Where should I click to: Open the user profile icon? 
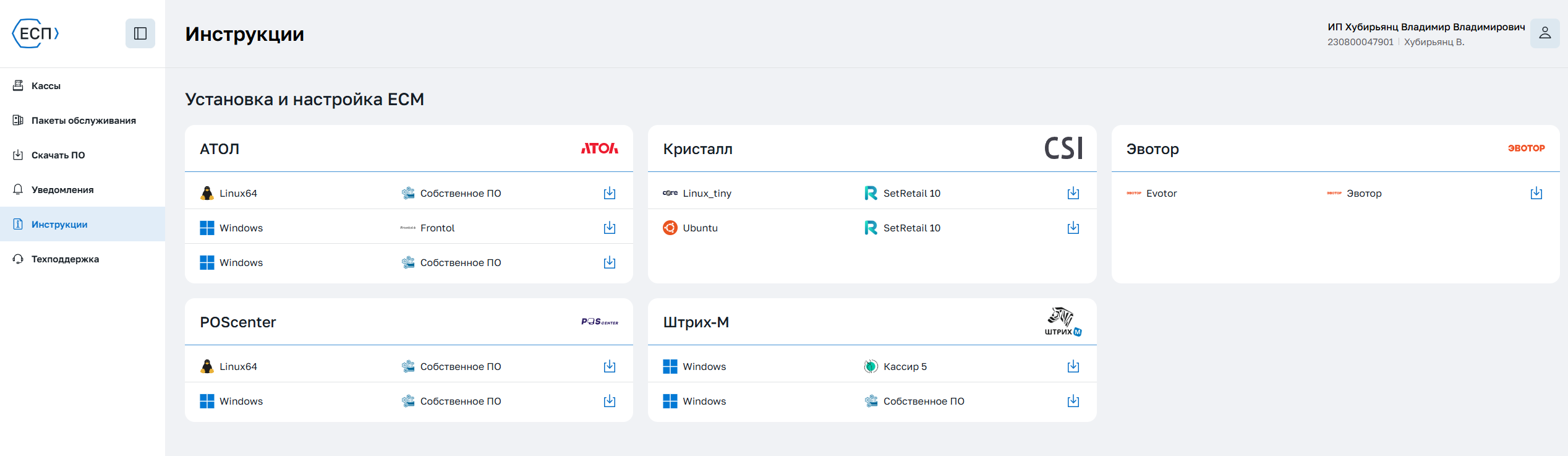click(x=1545, y=33)
